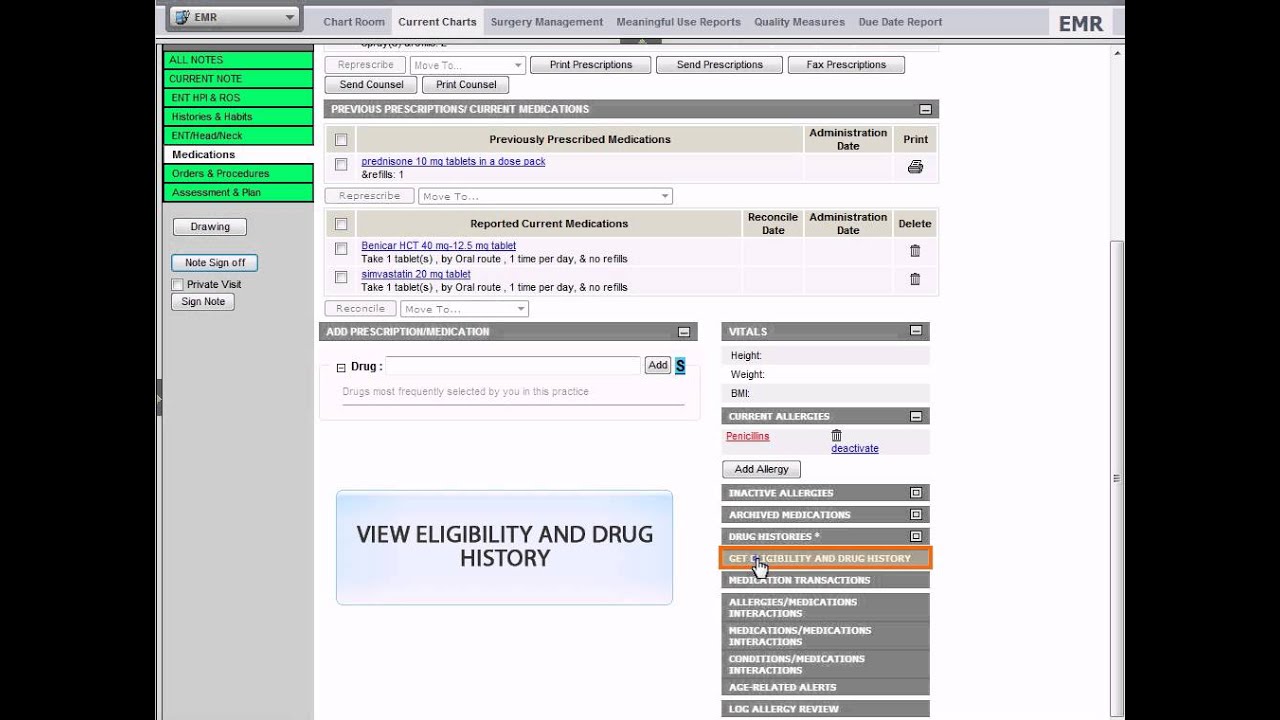Expand the Drug Histories panel
This screenshot has height=720, width=1280.
pyautogui.click(x=916, y=537)
